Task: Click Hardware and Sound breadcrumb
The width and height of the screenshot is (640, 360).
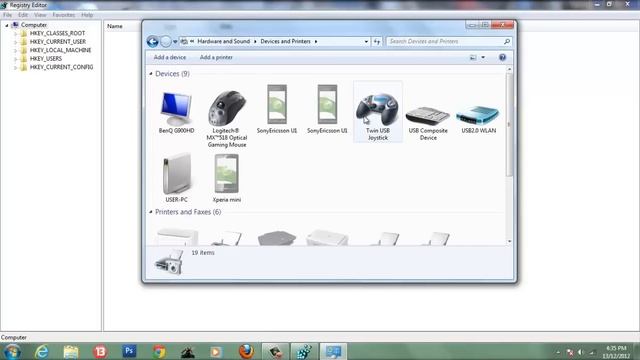Action: 224,41
